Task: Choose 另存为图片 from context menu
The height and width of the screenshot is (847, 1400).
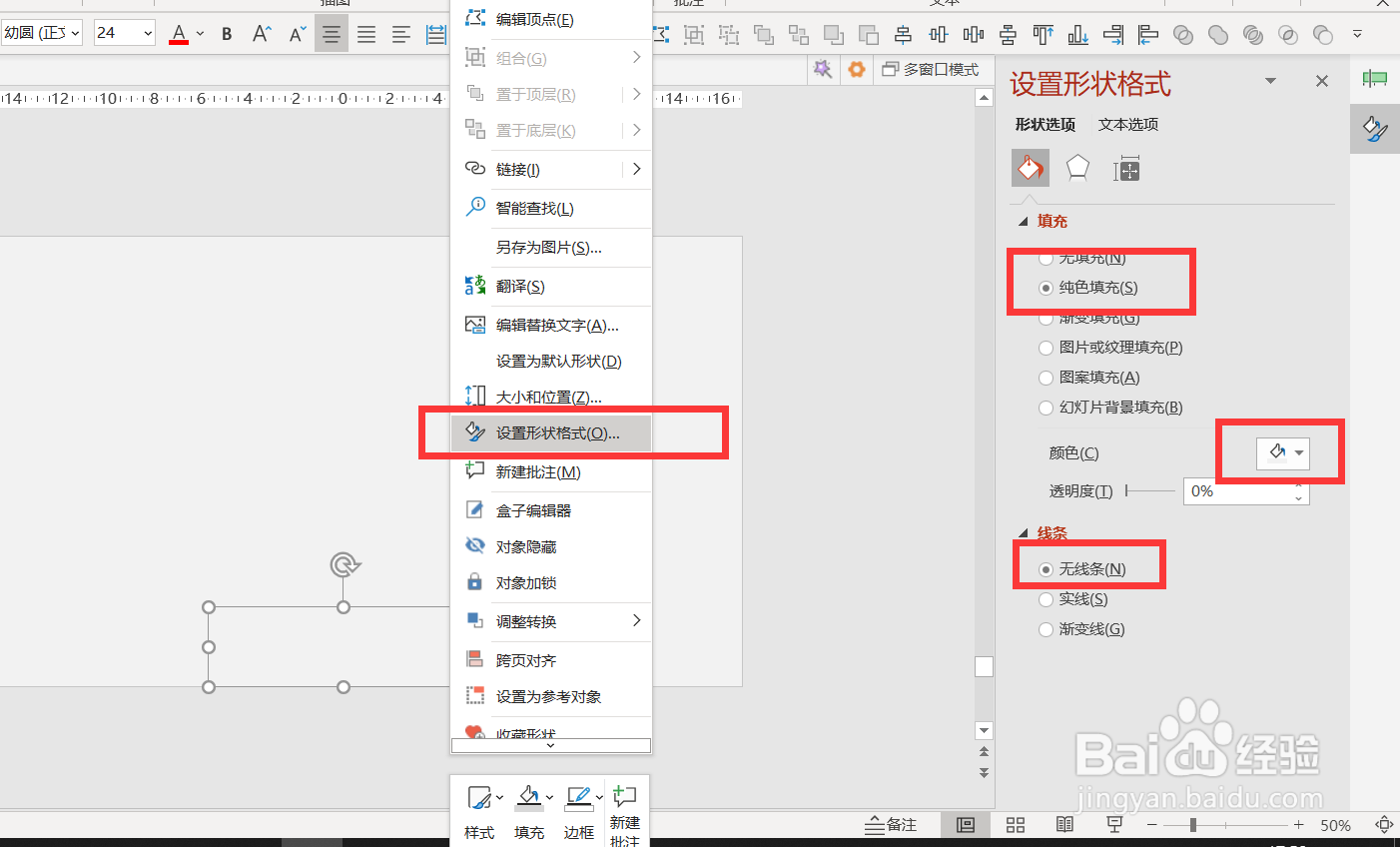Action: coord(551,247)
